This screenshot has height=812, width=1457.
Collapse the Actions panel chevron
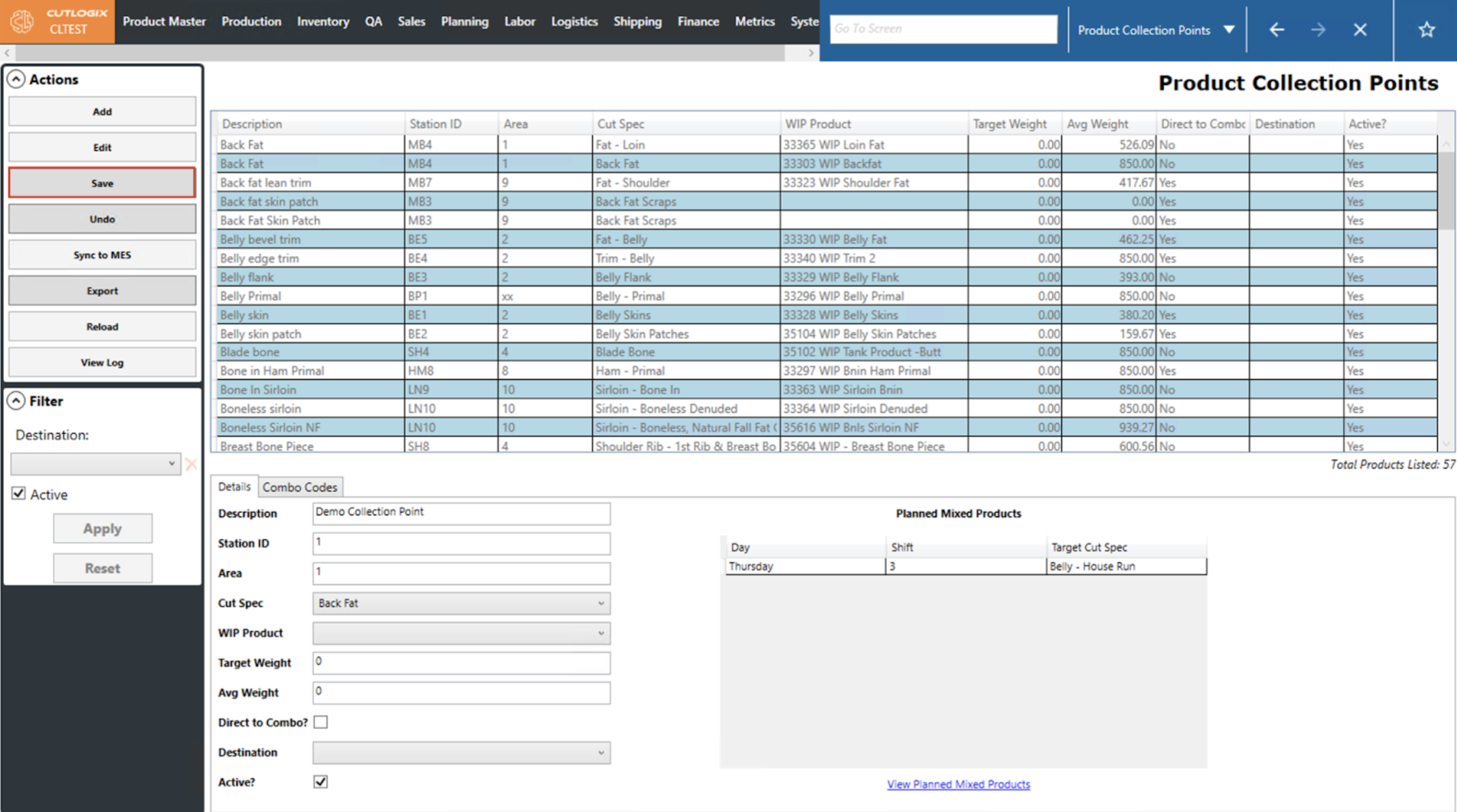(16, 79)
